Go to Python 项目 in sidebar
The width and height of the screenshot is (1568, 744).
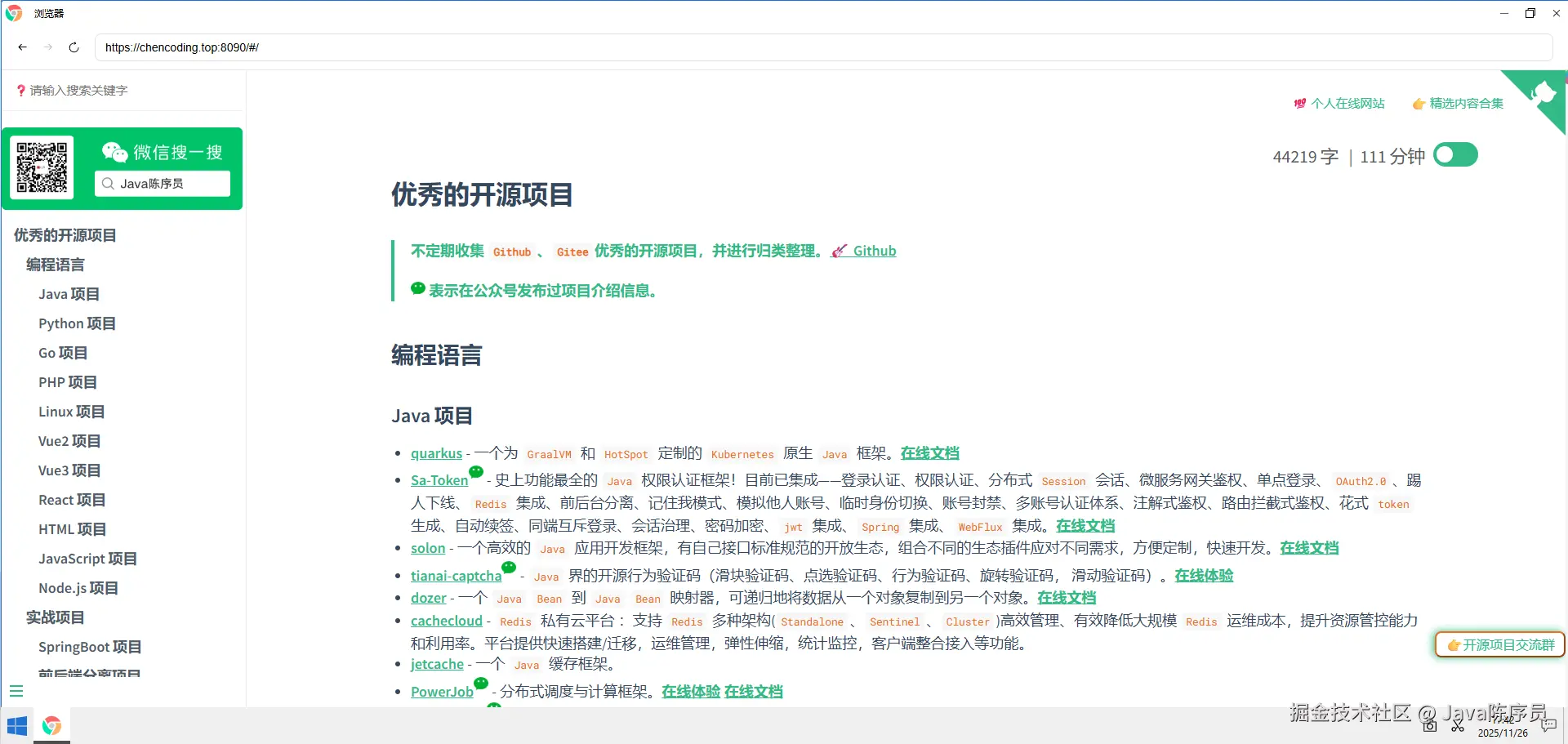point(77,323)
